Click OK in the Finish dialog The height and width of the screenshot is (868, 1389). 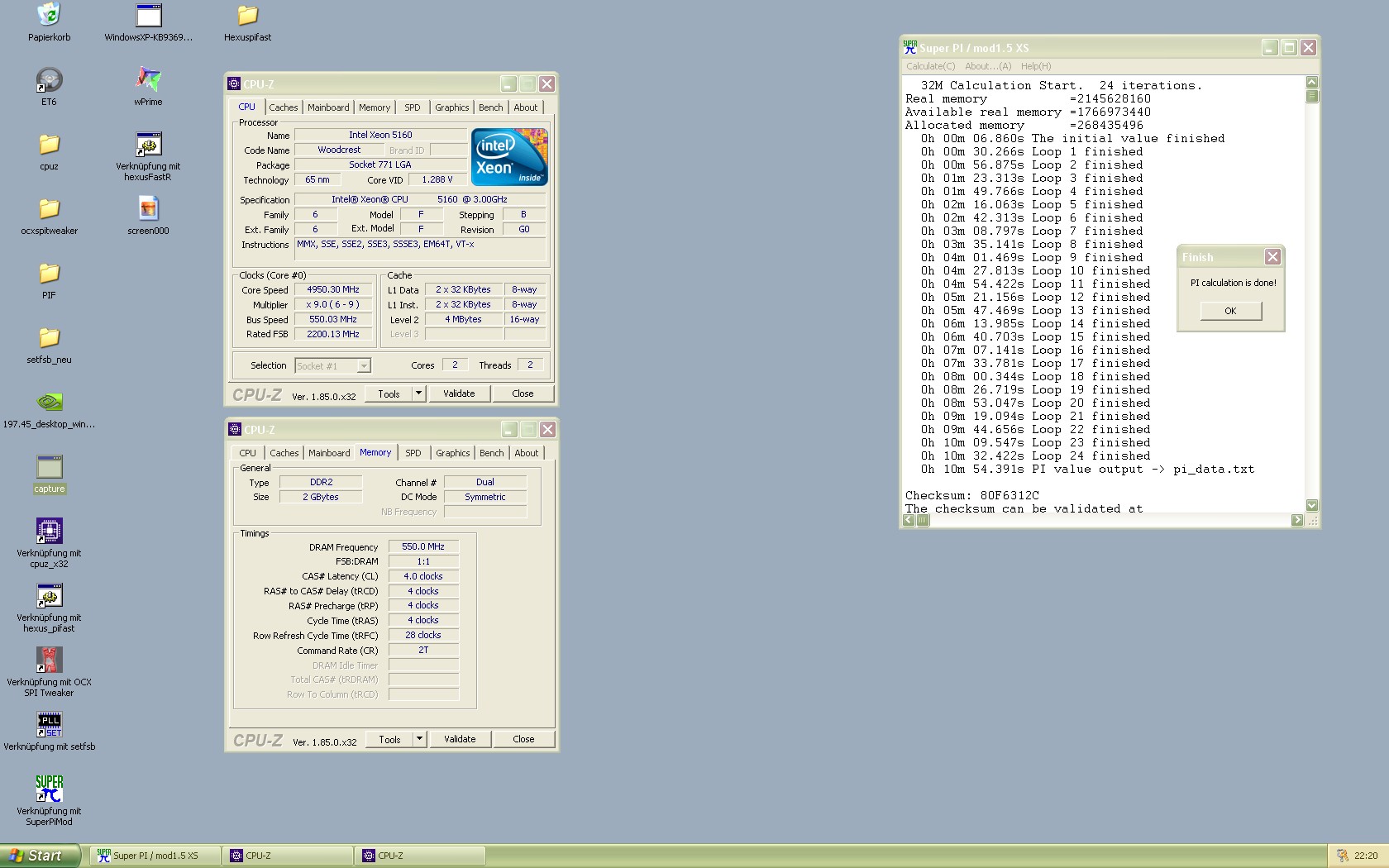click(x=1230, y=311)
